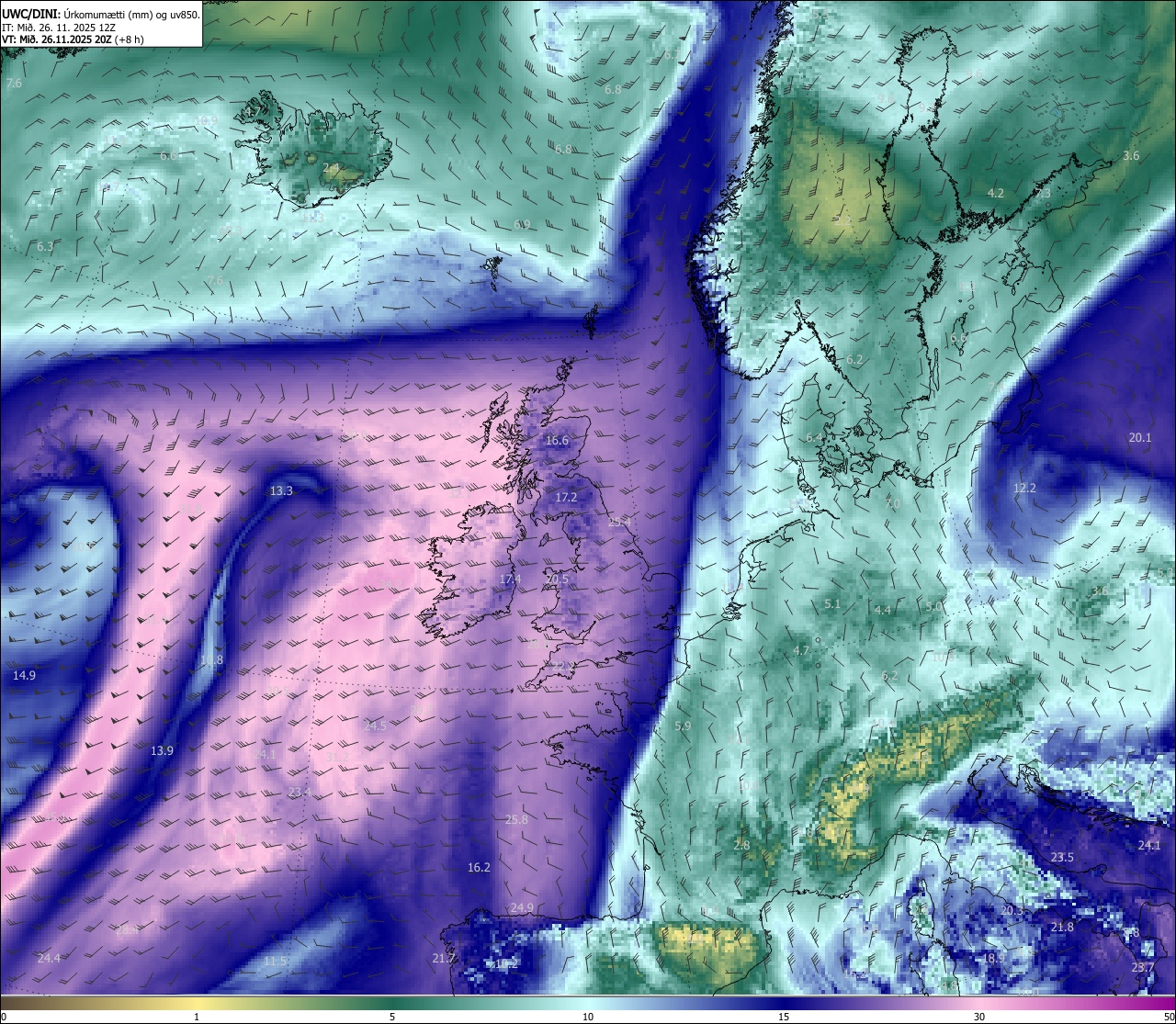
Task: Click the 'VT: Mið. 26.11.2025 20Z (+8 h)' line
Action: pyautogui.click(x=73, y=39)
